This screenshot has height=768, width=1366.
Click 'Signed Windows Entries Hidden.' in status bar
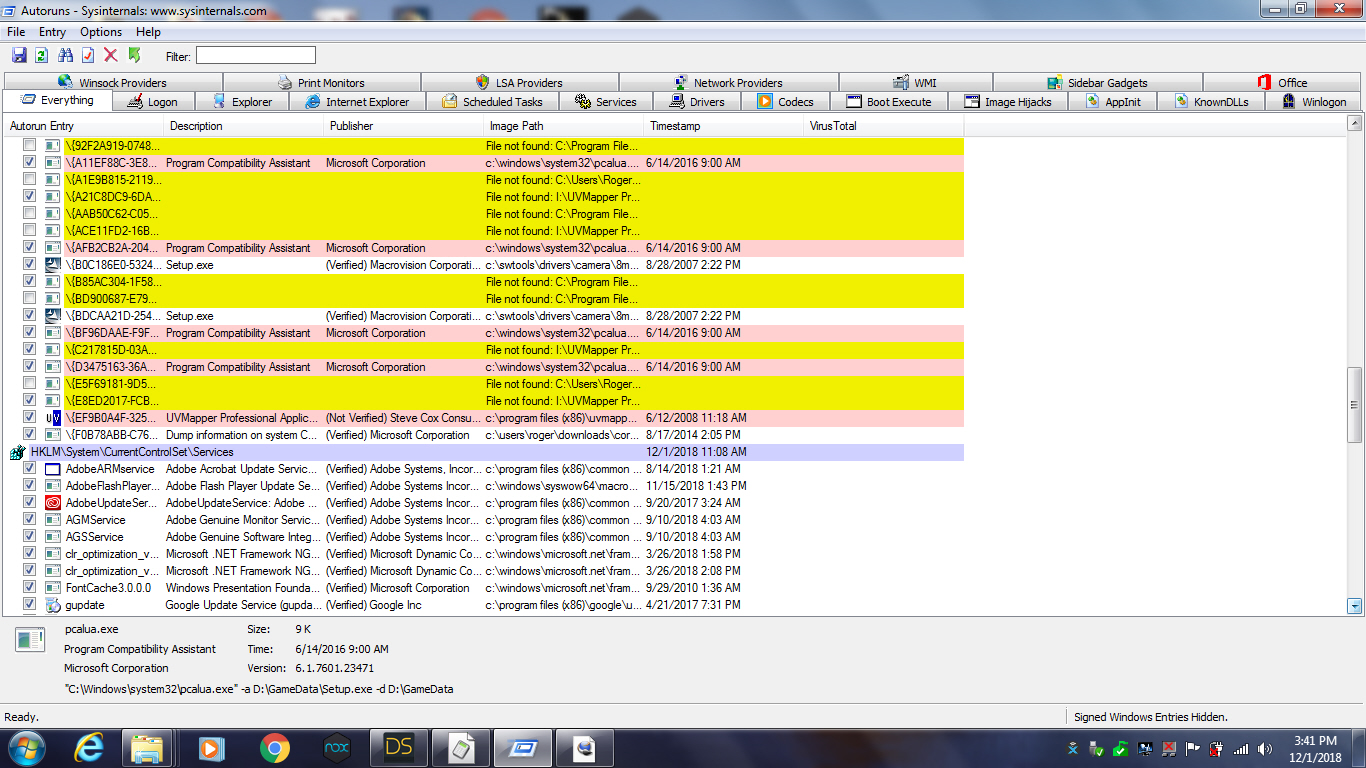[x=1150, y=717]
